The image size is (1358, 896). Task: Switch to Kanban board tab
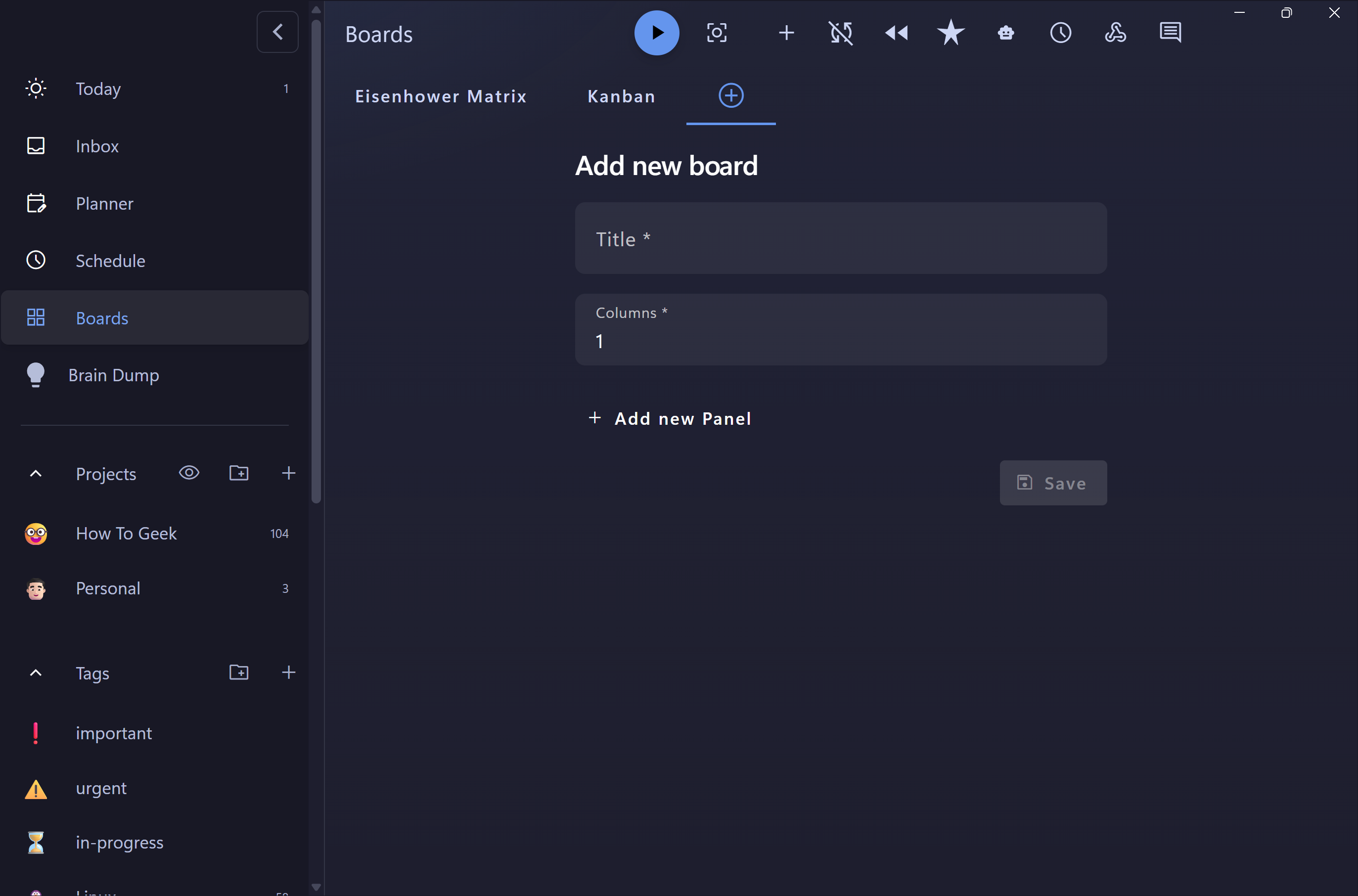tap(621, 96)
